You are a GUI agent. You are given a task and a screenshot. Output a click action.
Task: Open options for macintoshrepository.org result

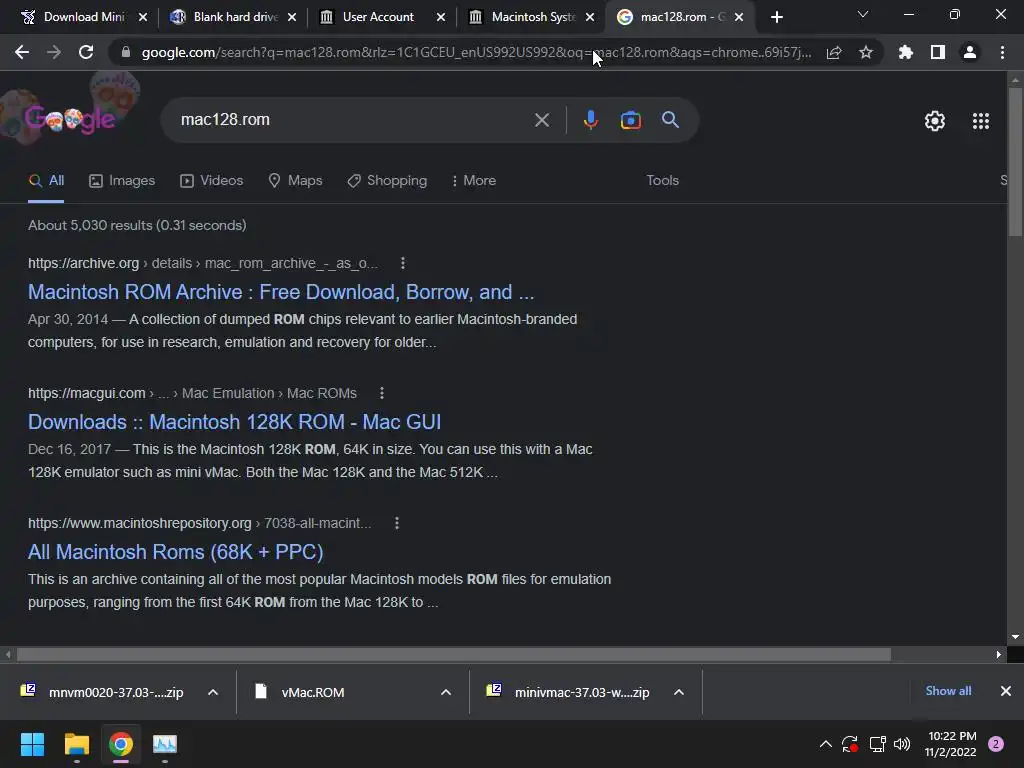397,523
